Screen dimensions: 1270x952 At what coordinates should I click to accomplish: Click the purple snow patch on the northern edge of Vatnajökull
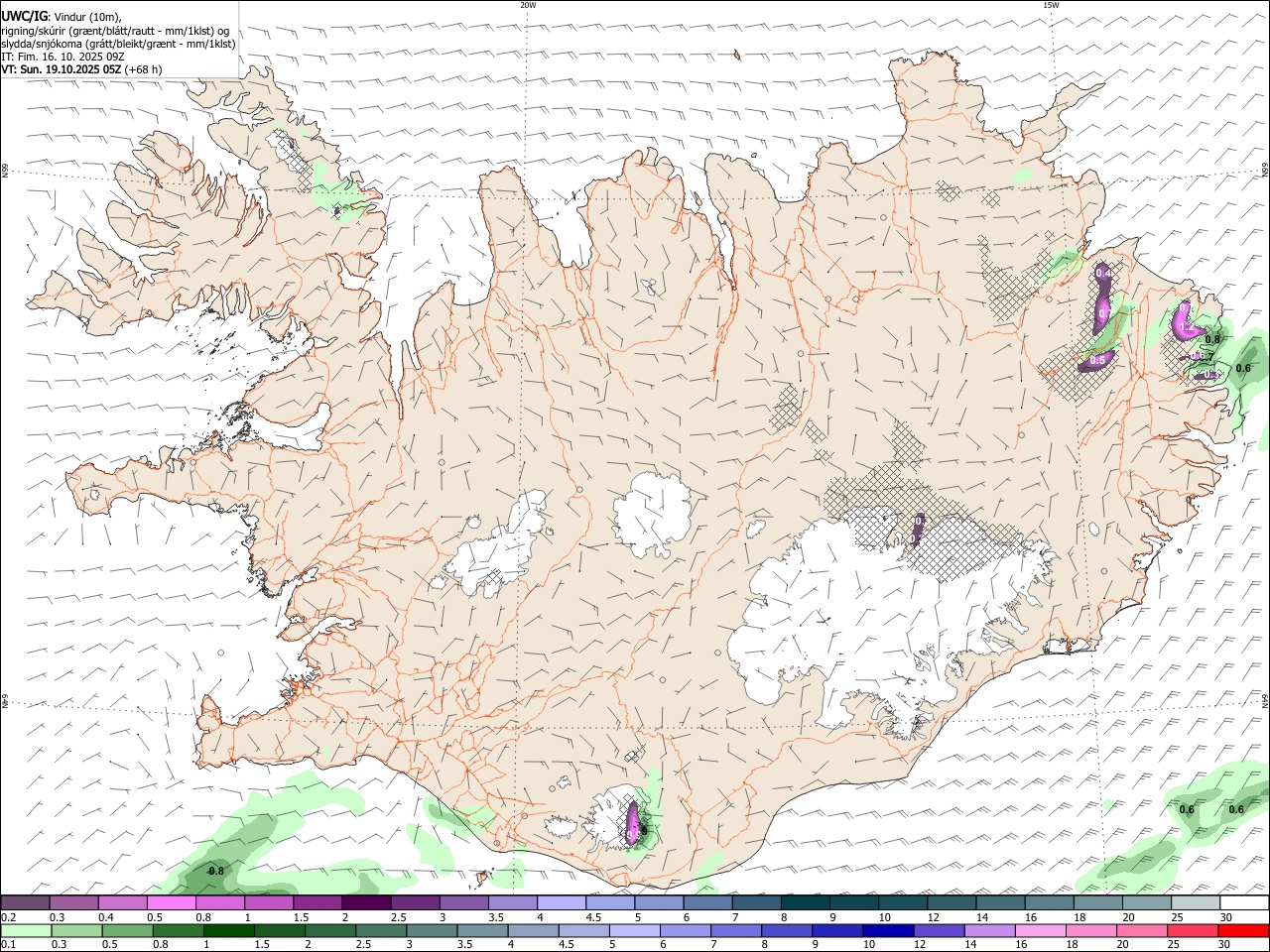pos(918,529)
